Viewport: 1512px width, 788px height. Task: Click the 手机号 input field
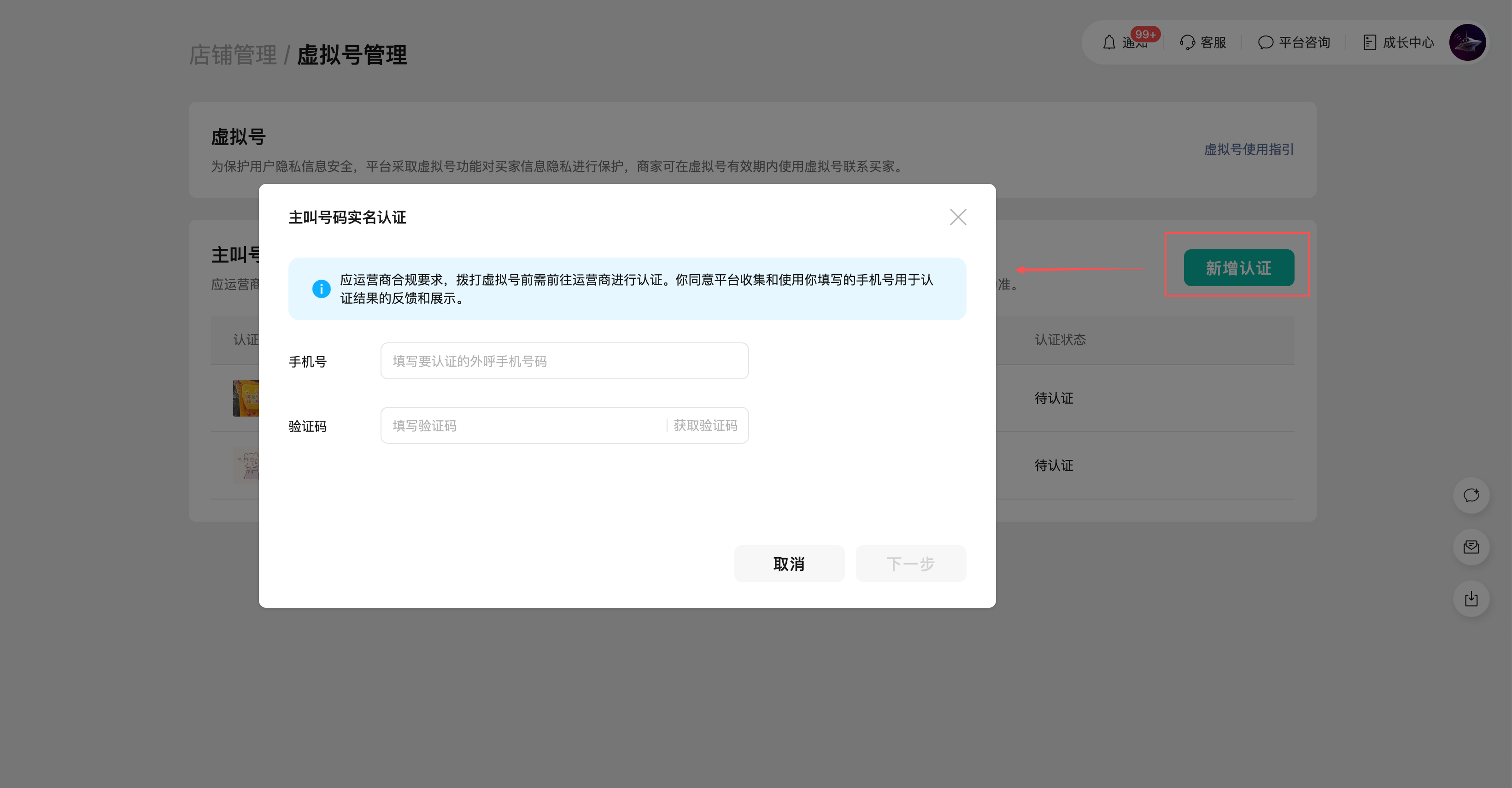coord(564,361)
